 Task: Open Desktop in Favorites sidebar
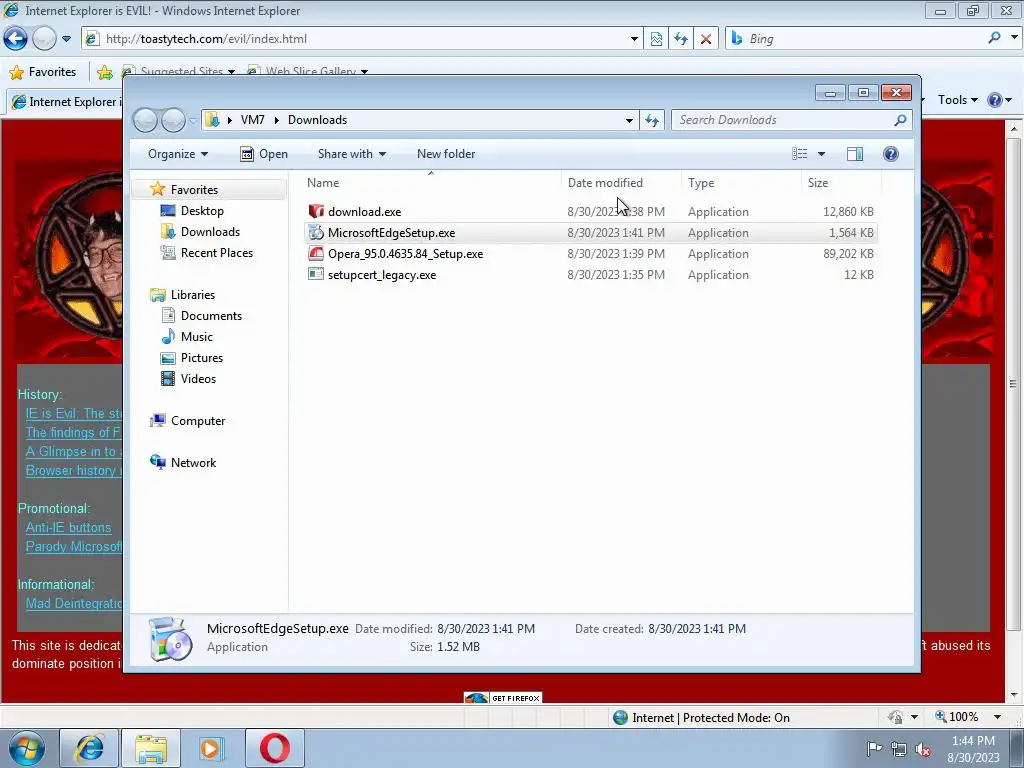[x=202, y=211]
